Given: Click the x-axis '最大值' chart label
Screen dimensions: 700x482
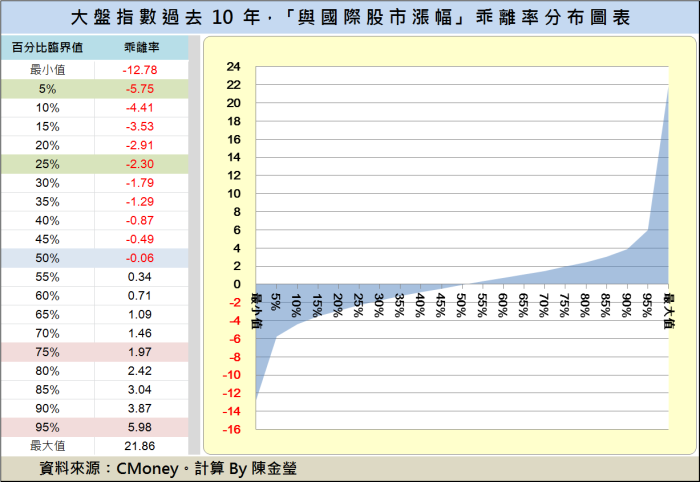Looking at the screenshot, I should click(668, 311).
